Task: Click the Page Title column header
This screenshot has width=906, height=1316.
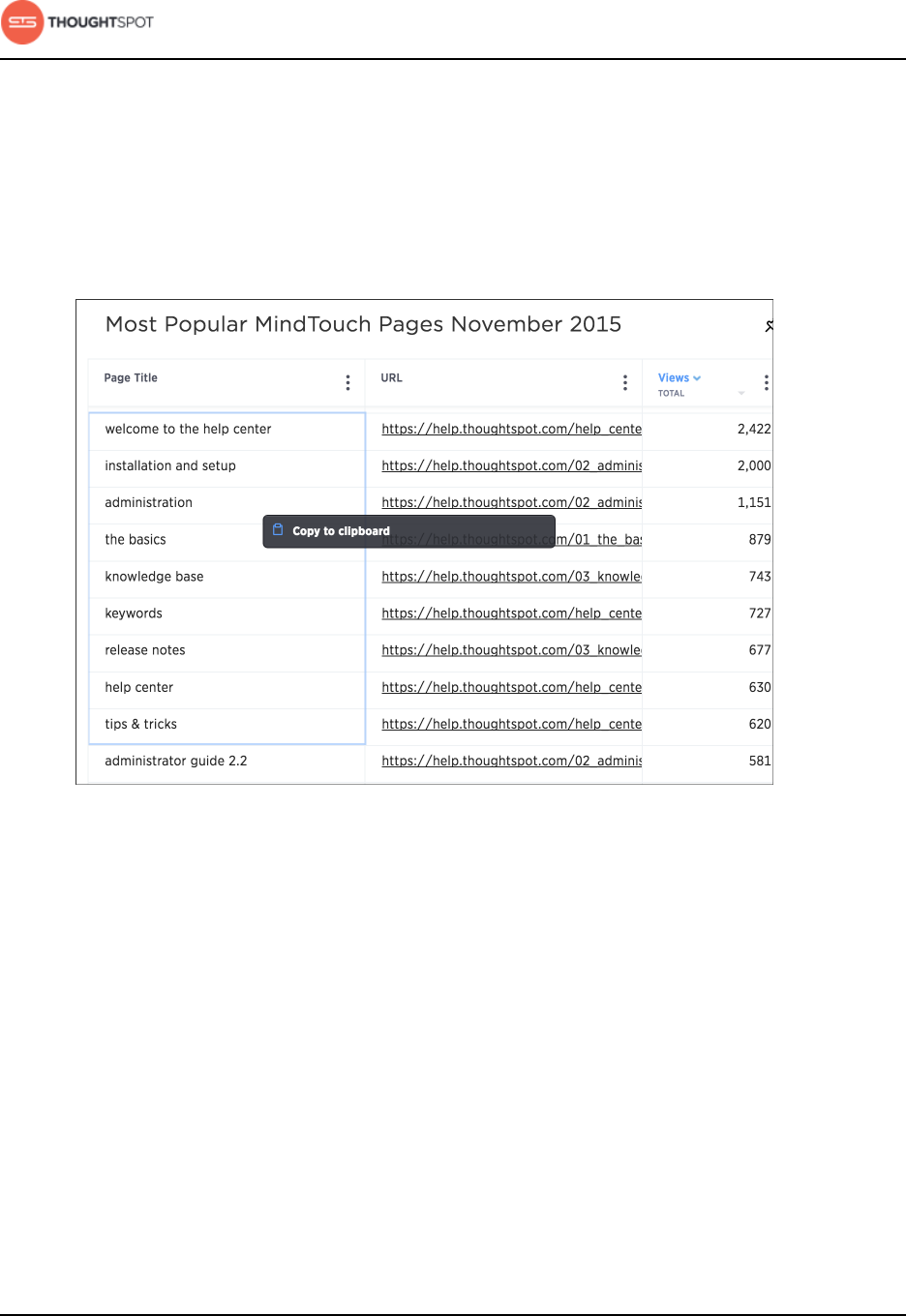Action: [x=131, y=378]
